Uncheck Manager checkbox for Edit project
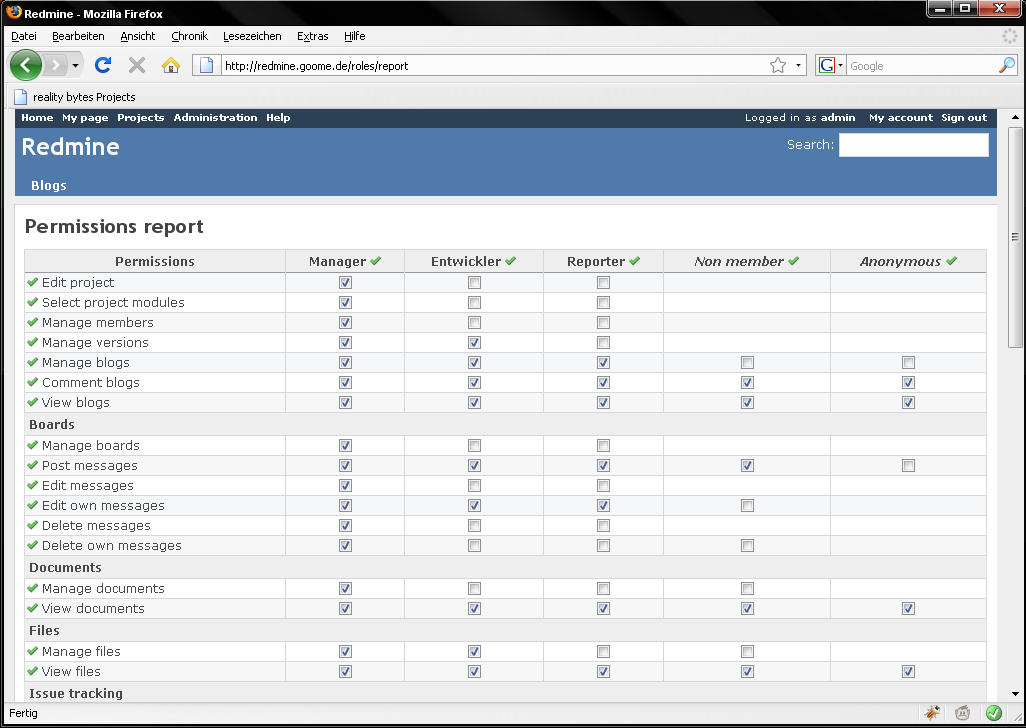Screen dimensions: 1026x728 coord(345,283)
